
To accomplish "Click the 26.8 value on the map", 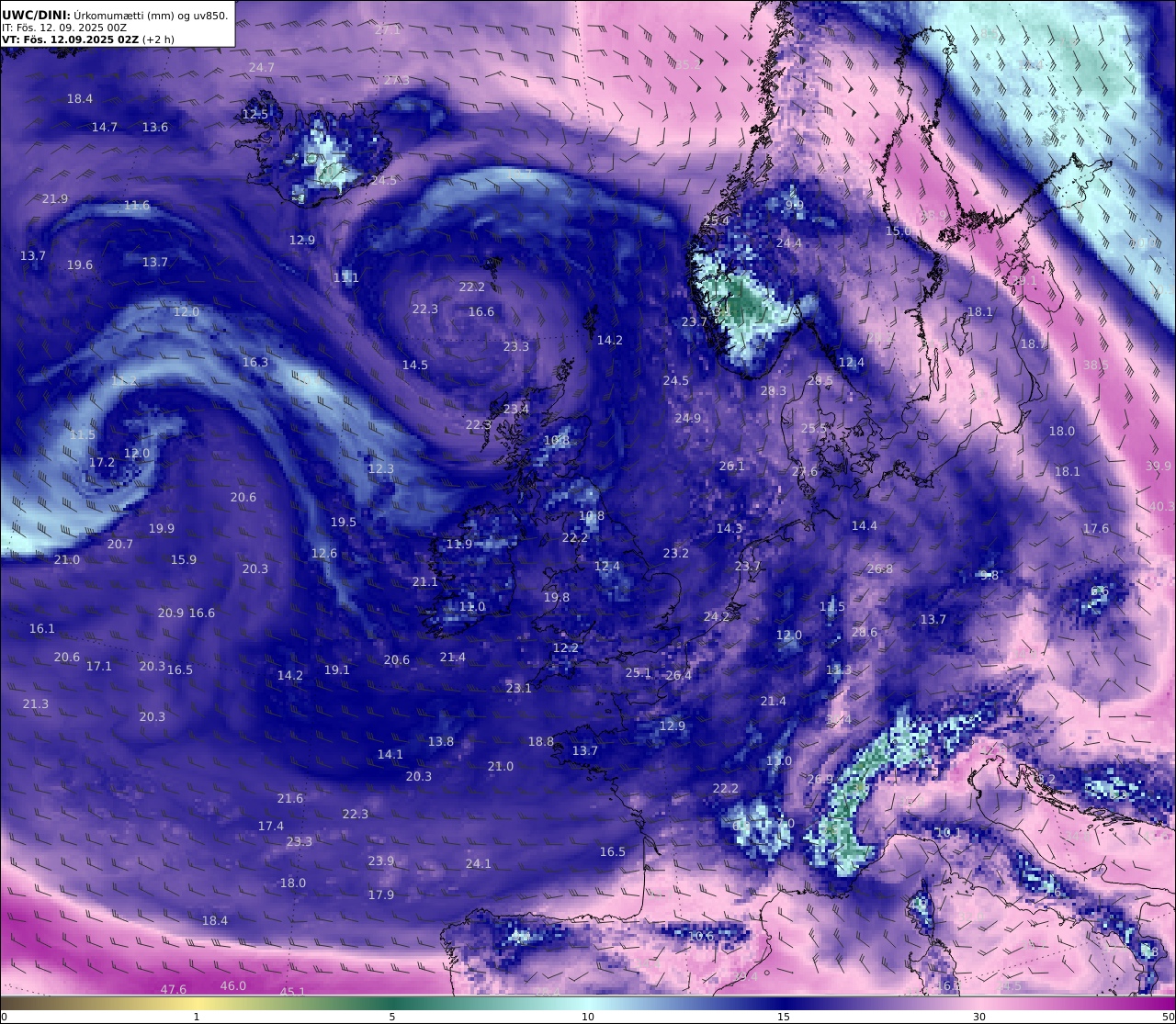I will coord(880,569).
